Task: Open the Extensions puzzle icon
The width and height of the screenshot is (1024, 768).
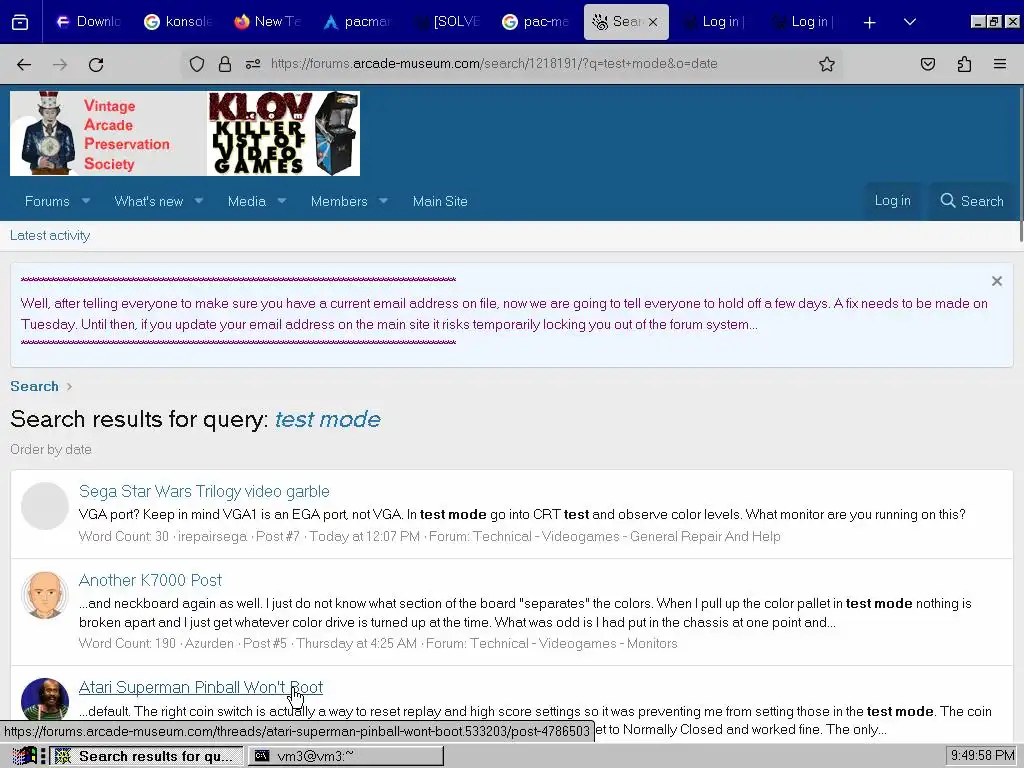Action: [x=965, y=64]
